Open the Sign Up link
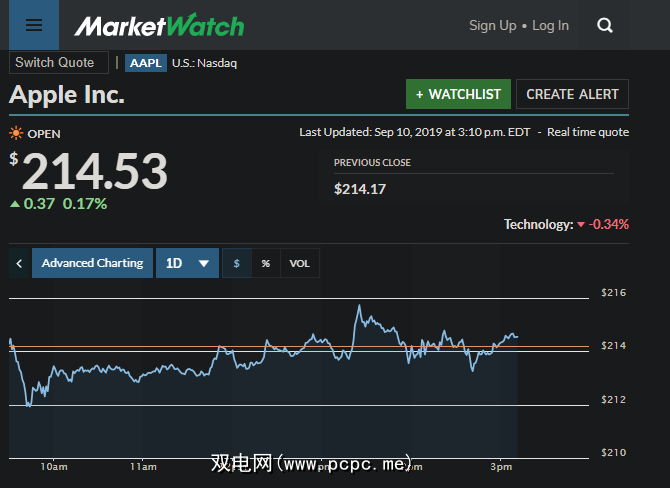 pyautogui.click(x=492, y=25)
